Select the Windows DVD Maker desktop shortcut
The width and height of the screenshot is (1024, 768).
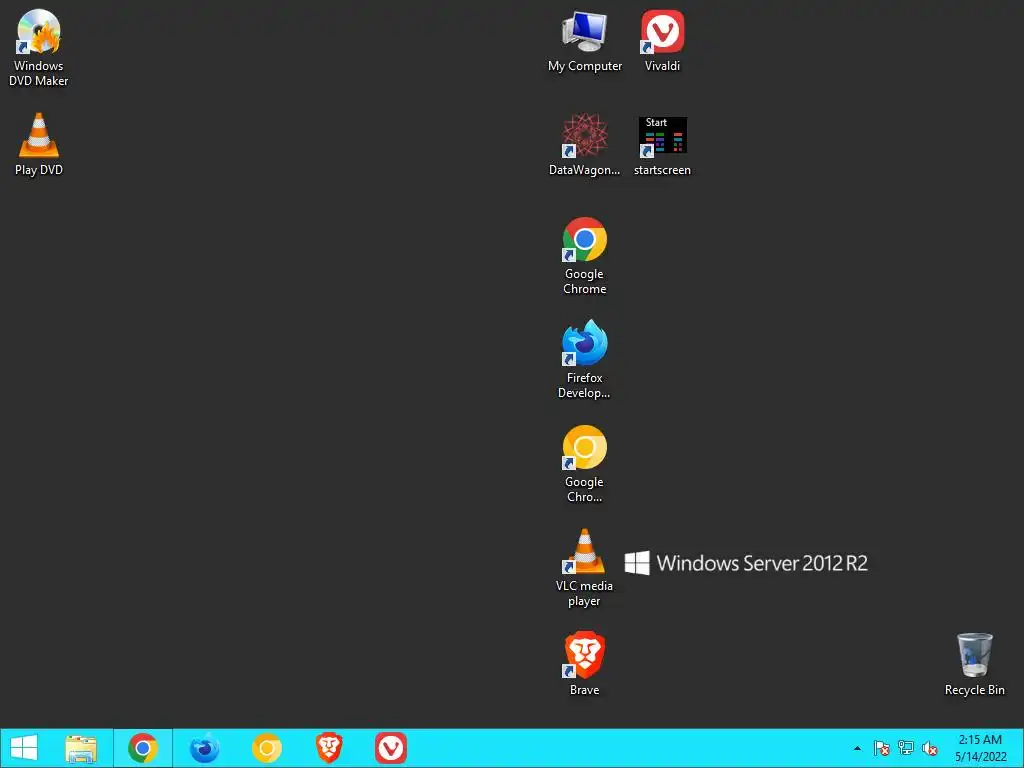pos(39,48)
